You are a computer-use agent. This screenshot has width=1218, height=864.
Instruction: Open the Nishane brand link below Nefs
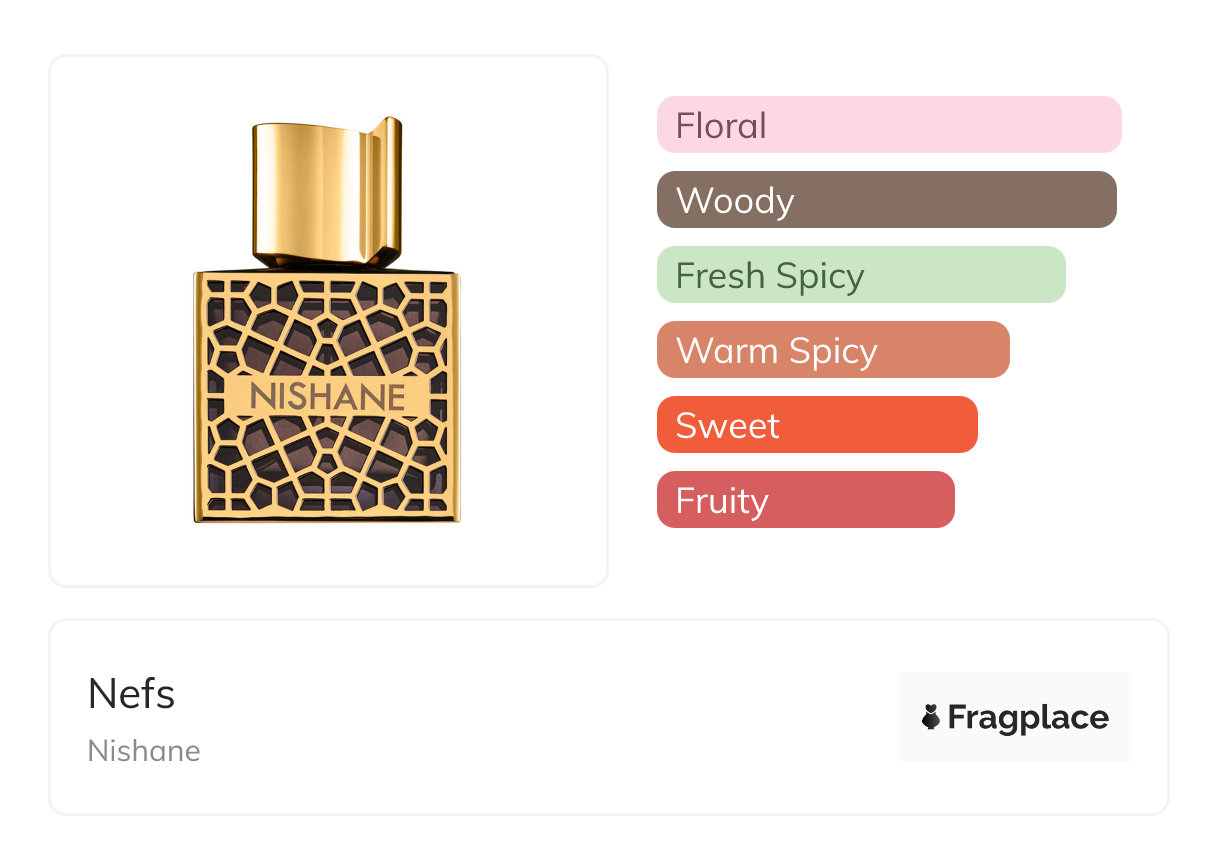[144, 751]
